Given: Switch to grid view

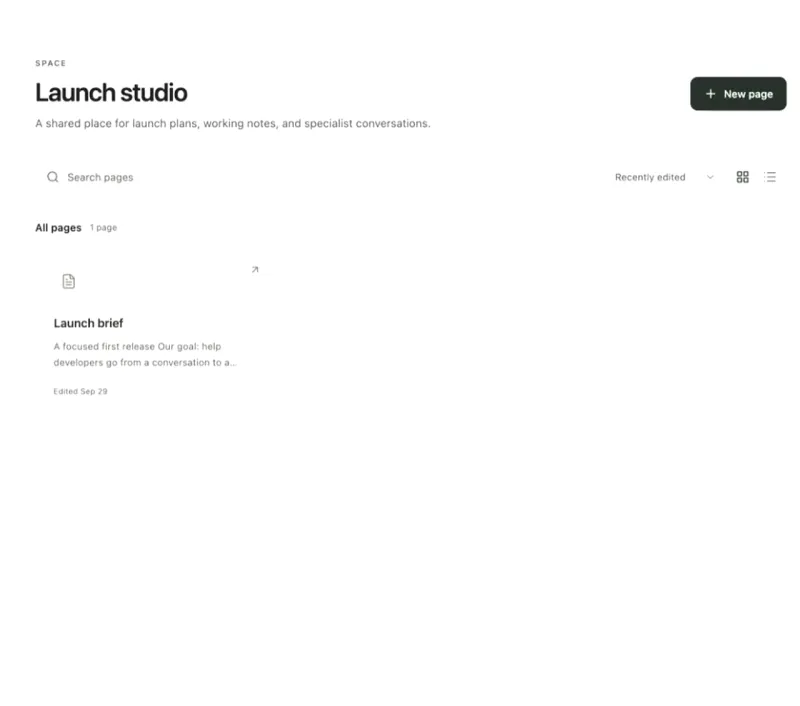Looking at the screenshot, I should tap(742, 177).
